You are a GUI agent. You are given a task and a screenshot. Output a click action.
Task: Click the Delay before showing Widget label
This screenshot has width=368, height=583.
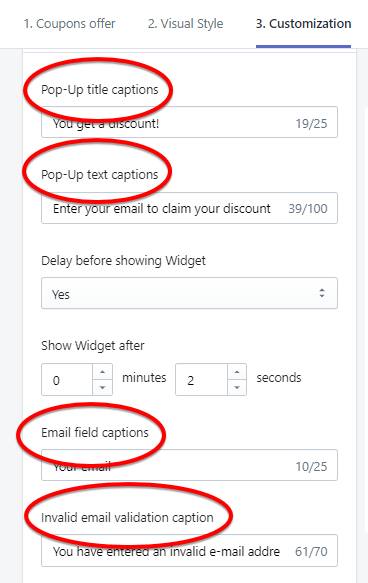pos(123,260)
